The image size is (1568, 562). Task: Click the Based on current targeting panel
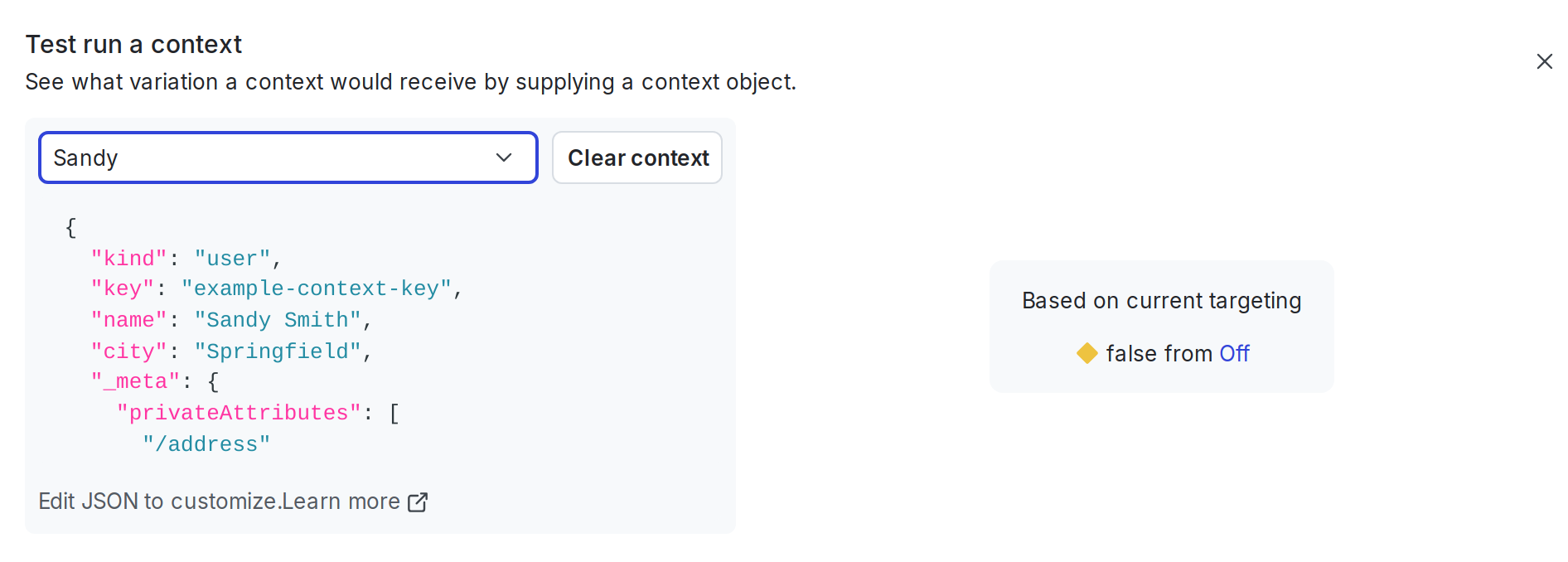1161,326
